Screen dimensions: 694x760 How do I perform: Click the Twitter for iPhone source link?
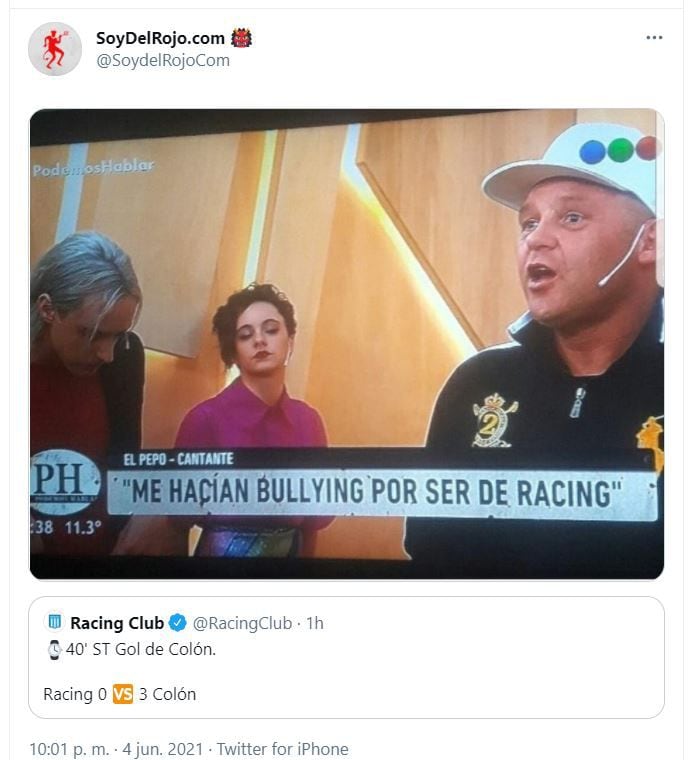point(283,748)
